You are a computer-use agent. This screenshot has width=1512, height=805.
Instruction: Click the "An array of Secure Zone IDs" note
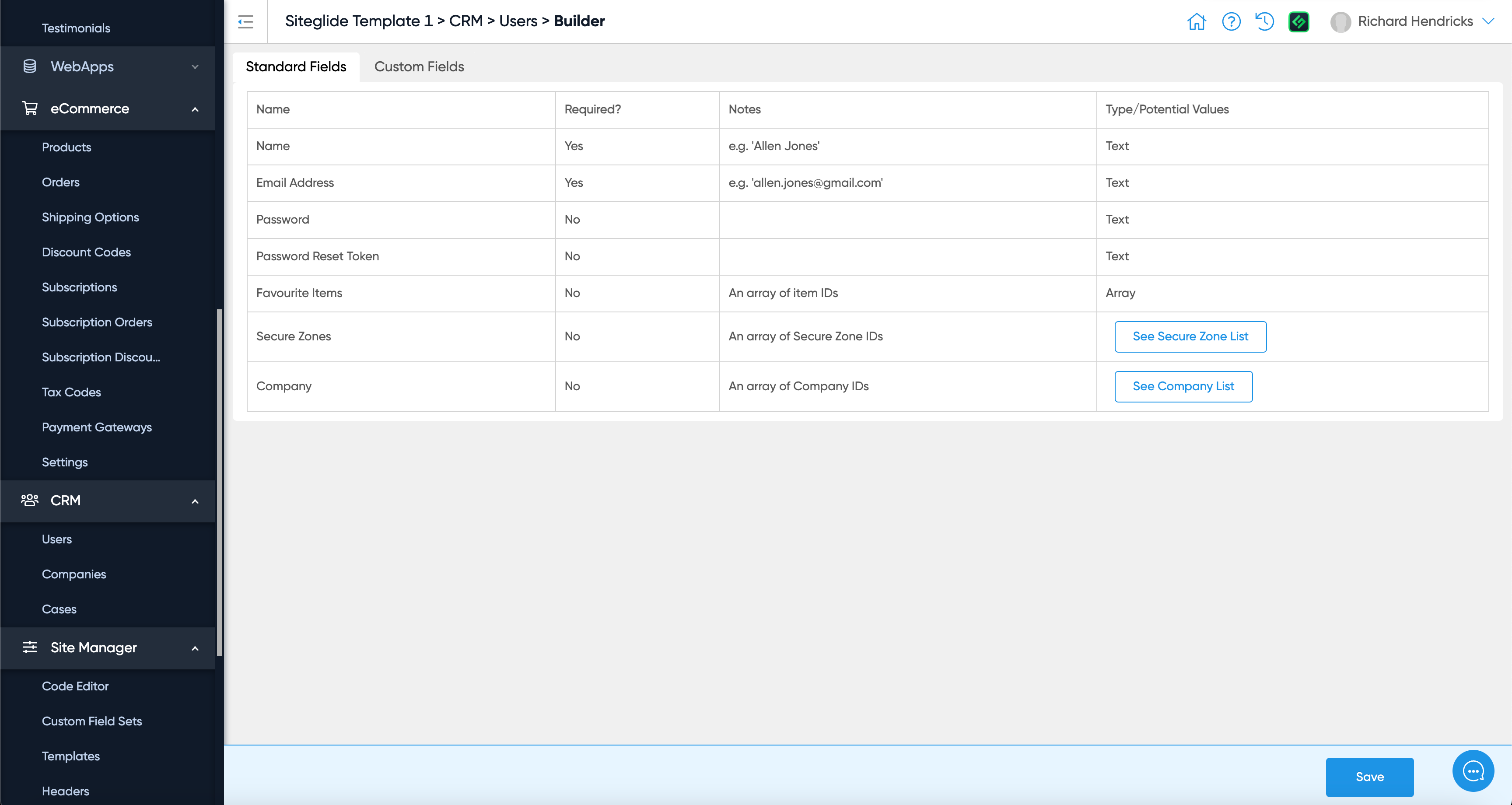(805, 336)
